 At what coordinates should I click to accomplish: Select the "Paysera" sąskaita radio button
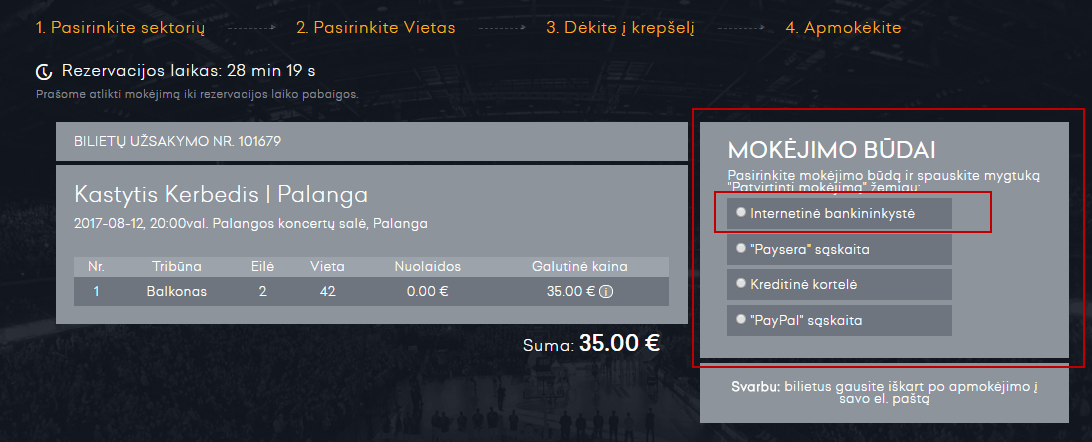coord(741,248)
